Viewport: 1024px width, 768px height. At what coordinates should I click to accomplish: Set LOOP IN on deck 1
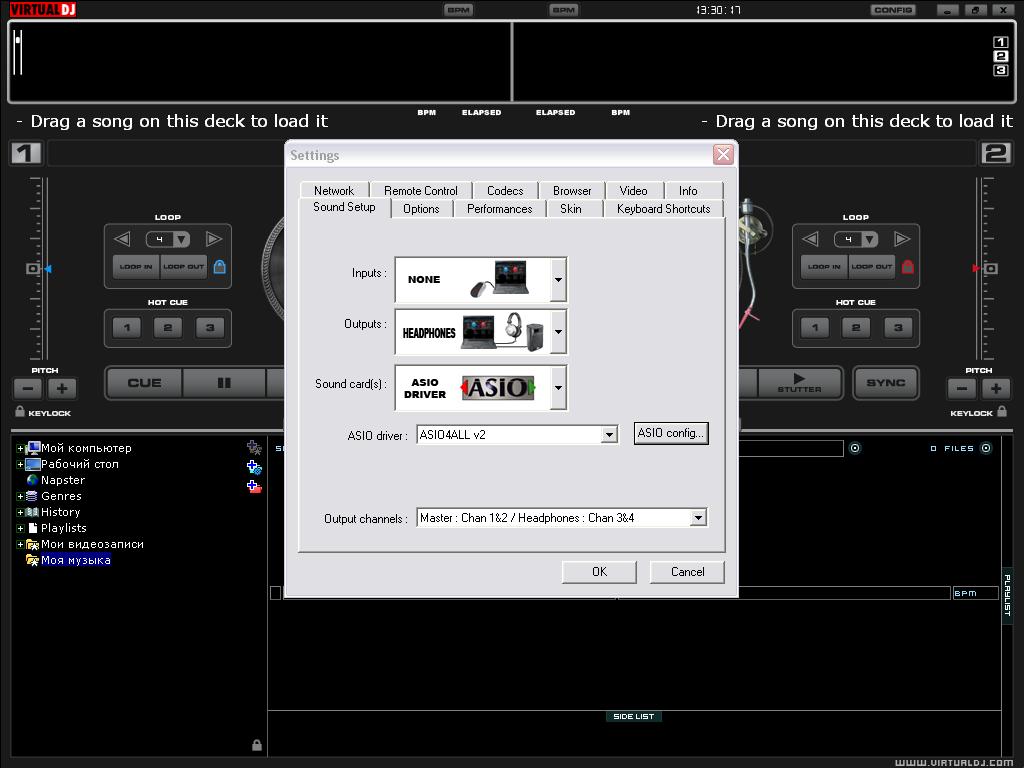coord(136,266)
